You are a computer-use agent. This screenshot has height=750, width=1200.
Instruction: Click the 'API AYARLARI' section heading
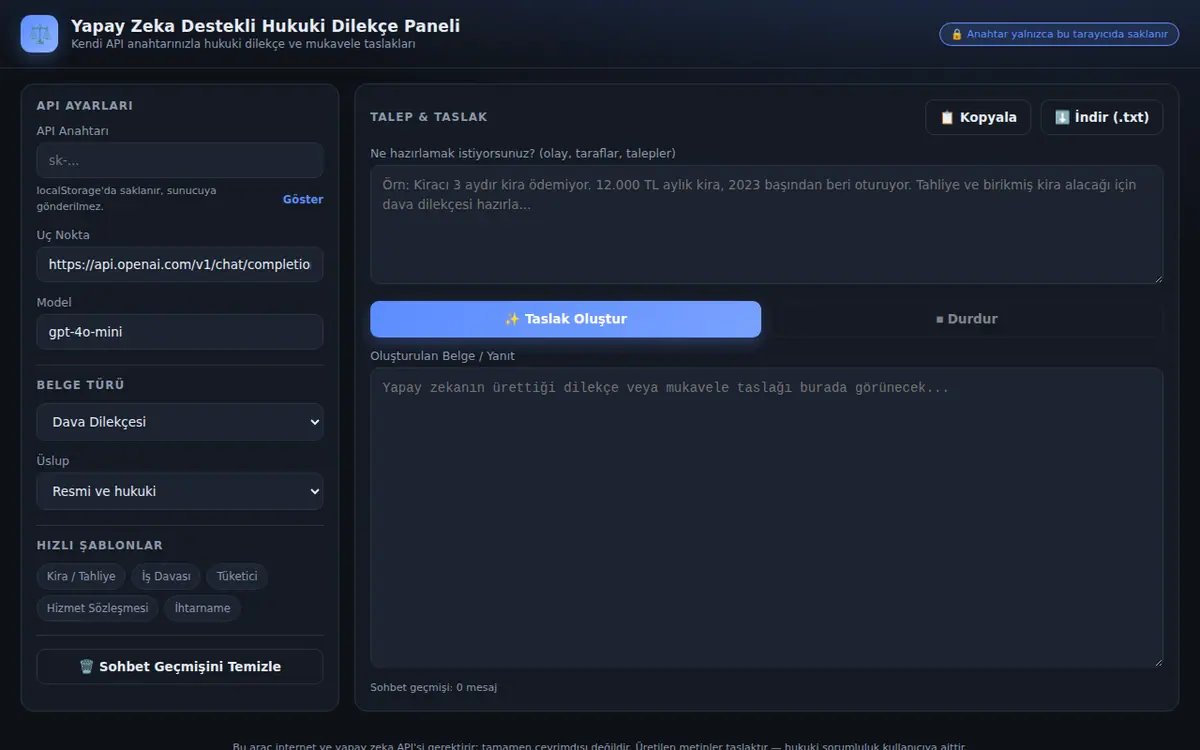point(85,105)
